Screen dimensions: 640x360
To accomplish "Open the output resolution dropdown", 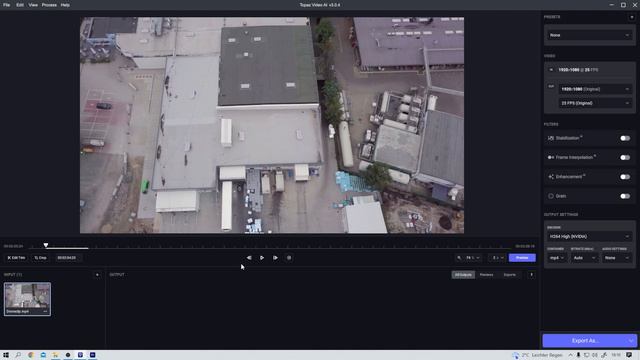I will point(595,89).
